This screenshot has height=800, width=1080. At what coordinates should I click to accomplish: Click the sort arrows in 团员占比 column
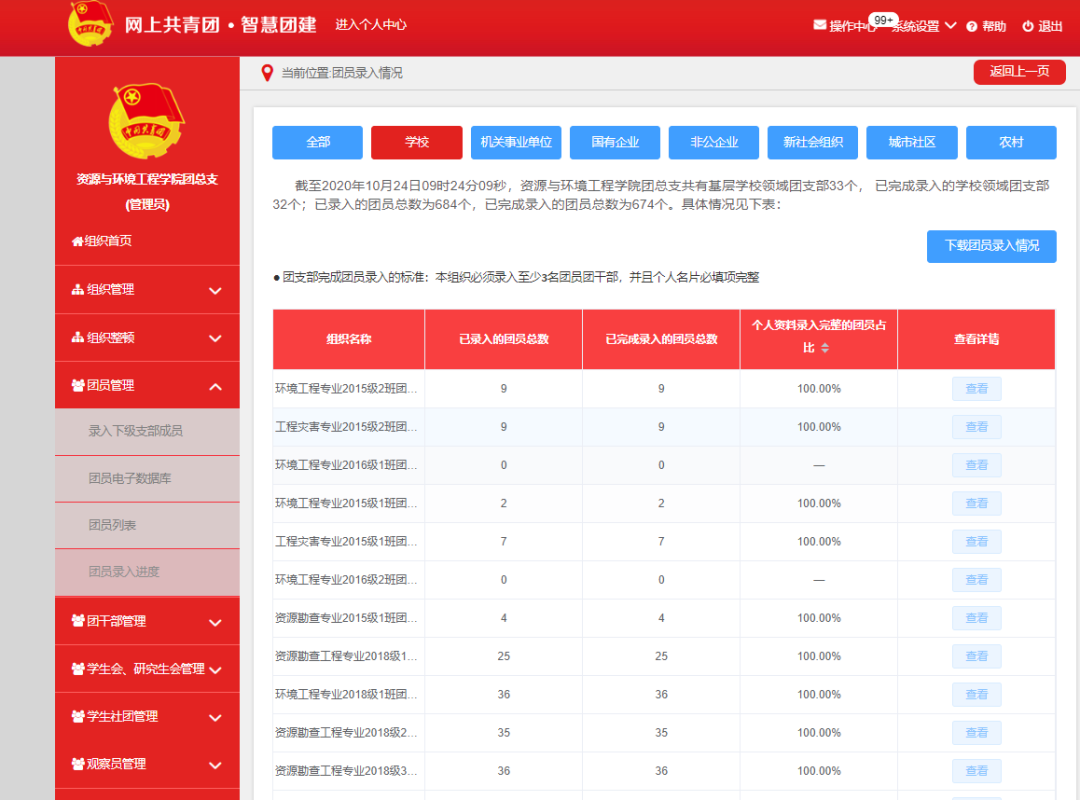[825, 348]
